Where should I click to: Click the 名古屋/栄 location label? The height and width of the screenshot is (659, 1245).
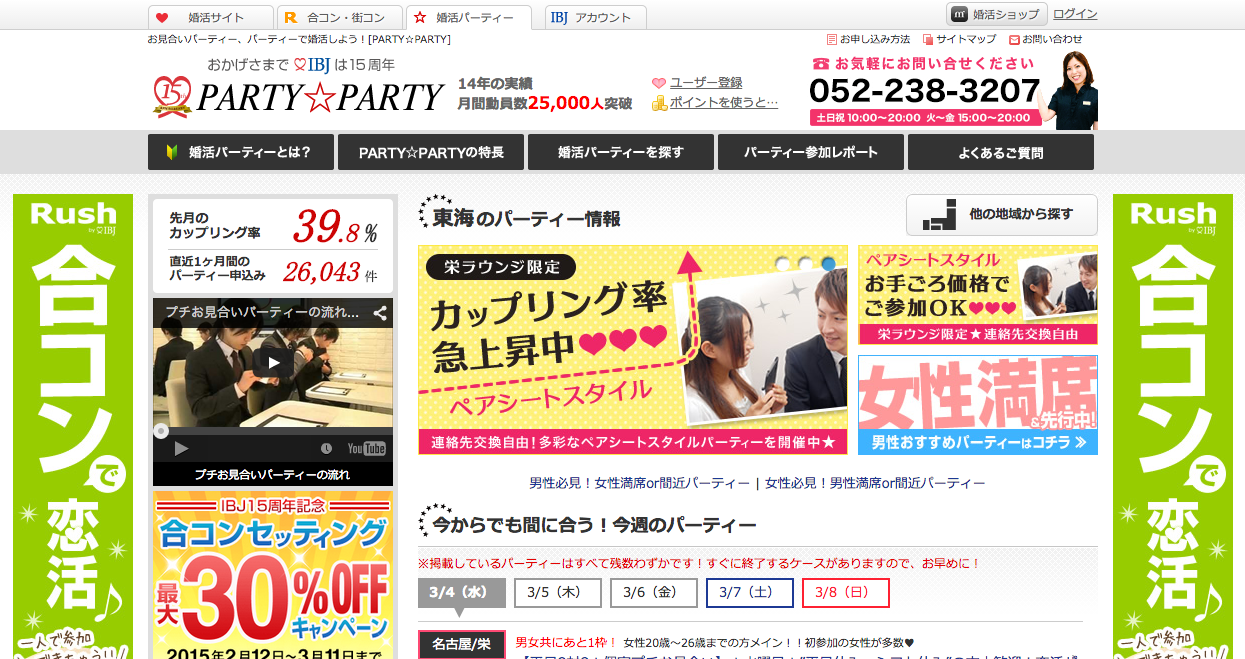461,644
